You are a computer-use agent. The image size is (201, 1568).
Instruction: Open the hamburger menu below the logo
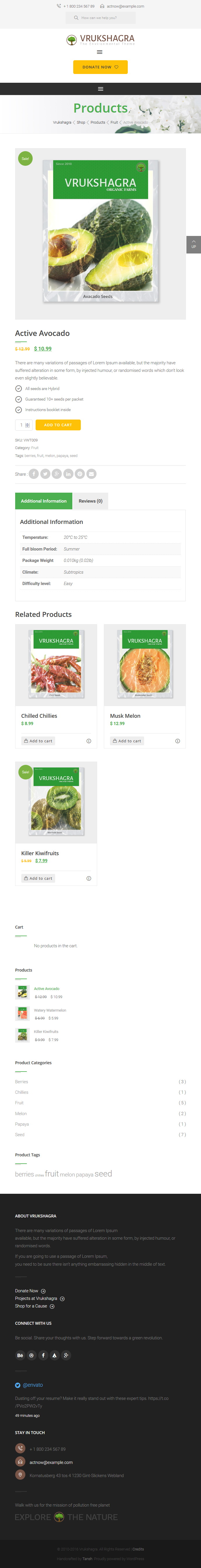(x=100, y=52)
